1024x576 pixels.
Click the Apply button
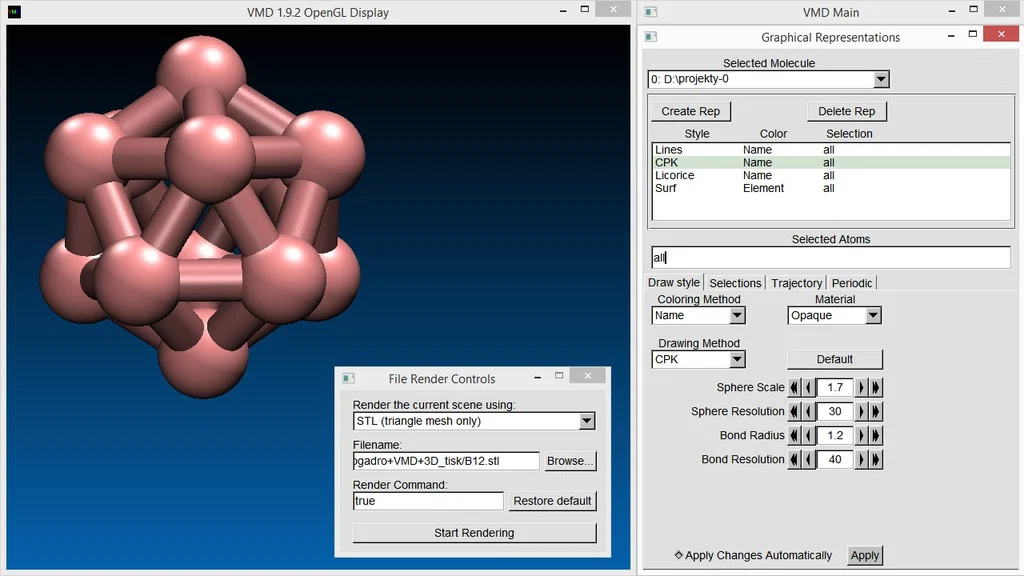point(865,555)
